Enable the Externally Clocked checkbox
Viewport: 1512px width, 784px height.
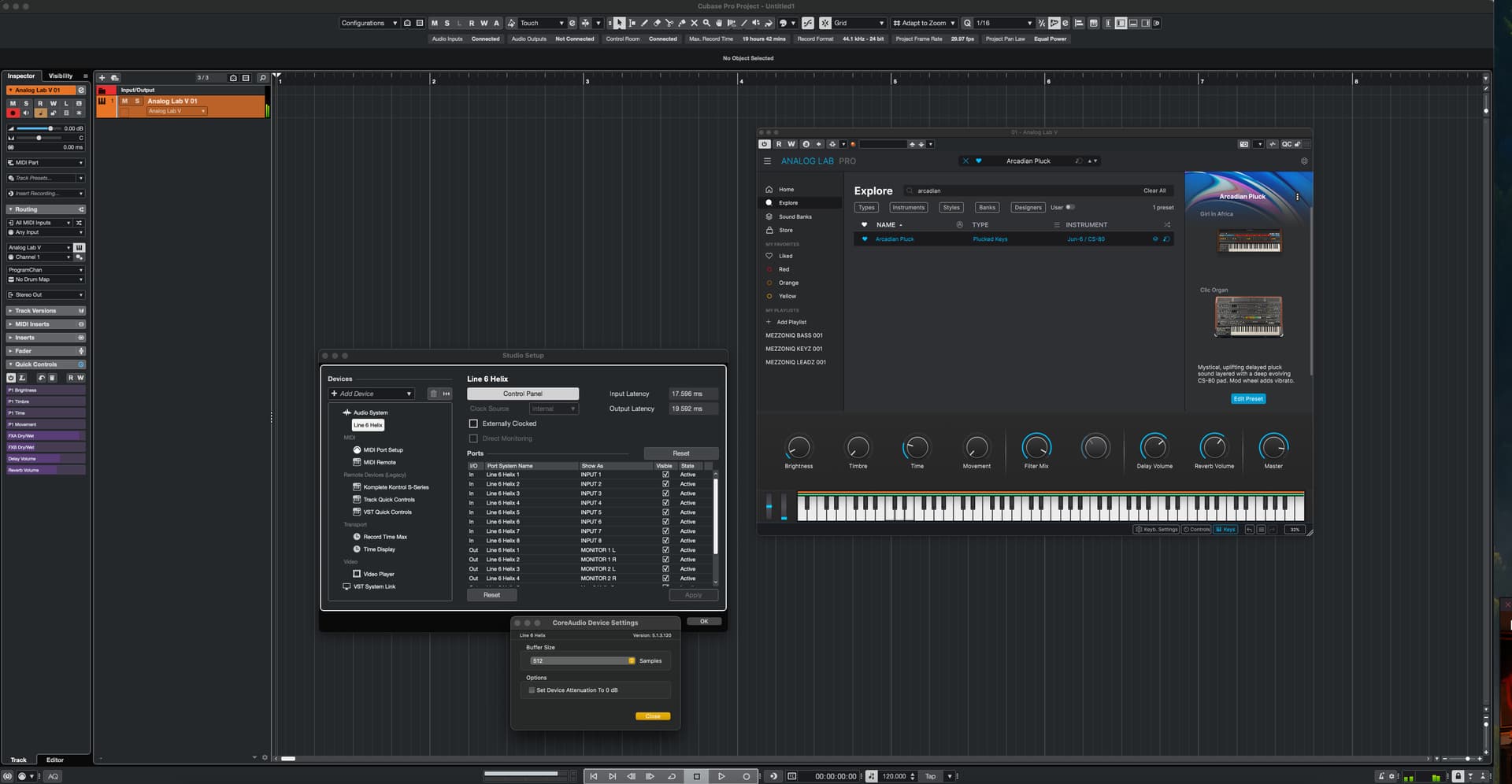tap(473, 423)
